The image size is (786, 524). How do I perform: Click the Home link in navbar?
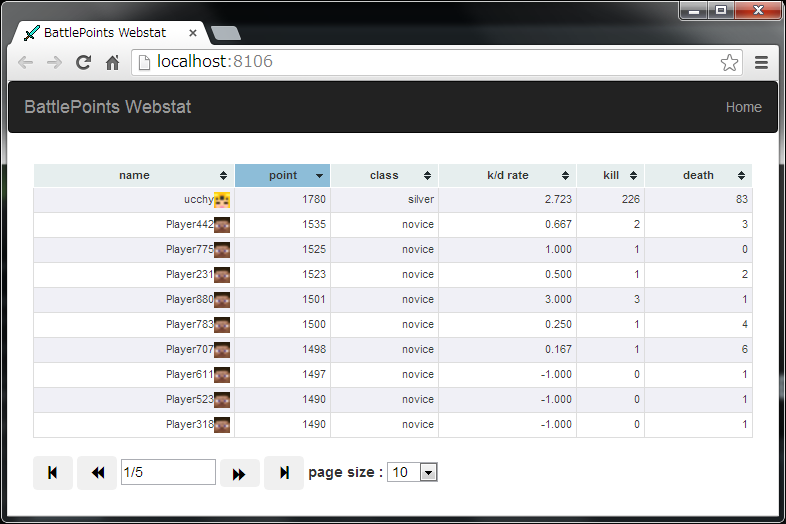click(x=743, y=107)
